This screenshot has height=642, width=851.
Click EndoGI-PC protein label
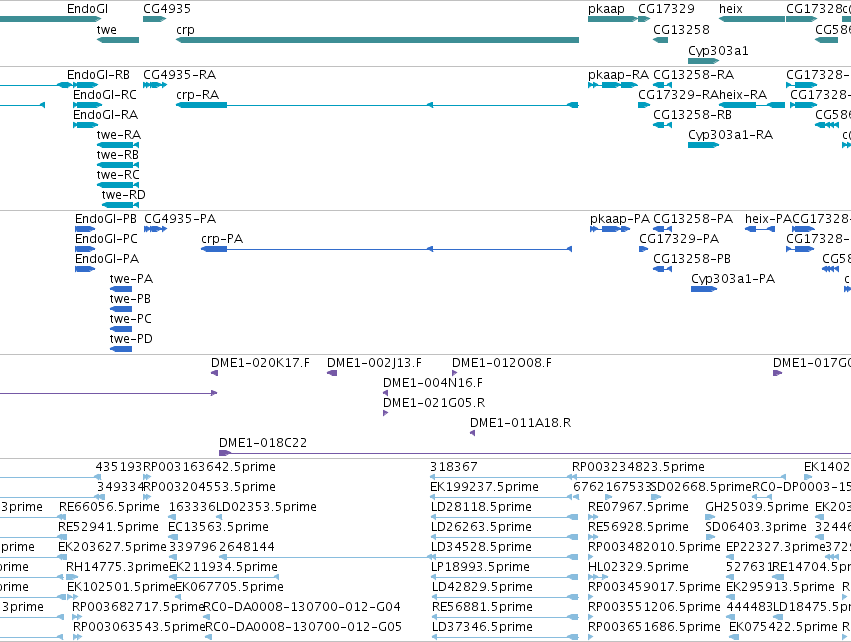tap(106, 239)
